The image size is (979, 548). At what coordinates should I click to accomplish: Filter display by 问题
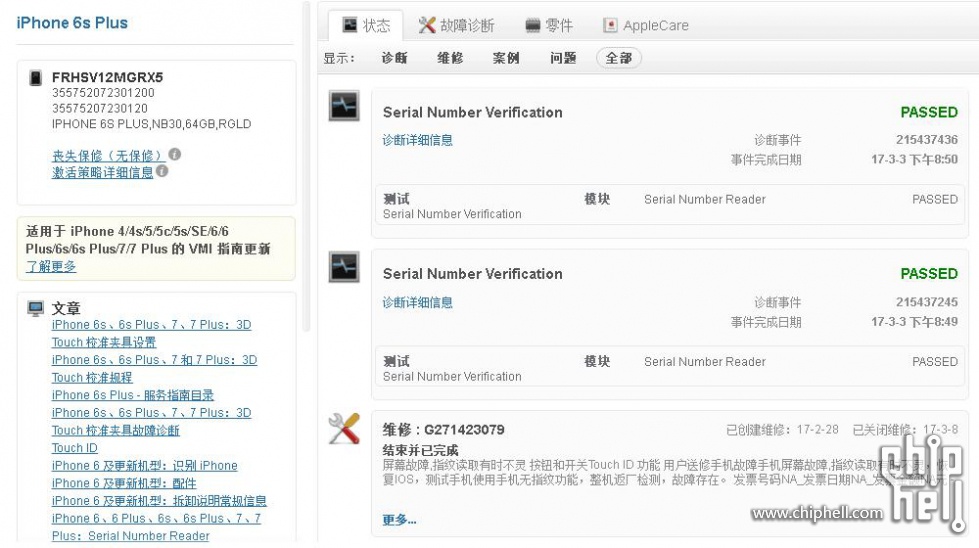coord(563,58)
